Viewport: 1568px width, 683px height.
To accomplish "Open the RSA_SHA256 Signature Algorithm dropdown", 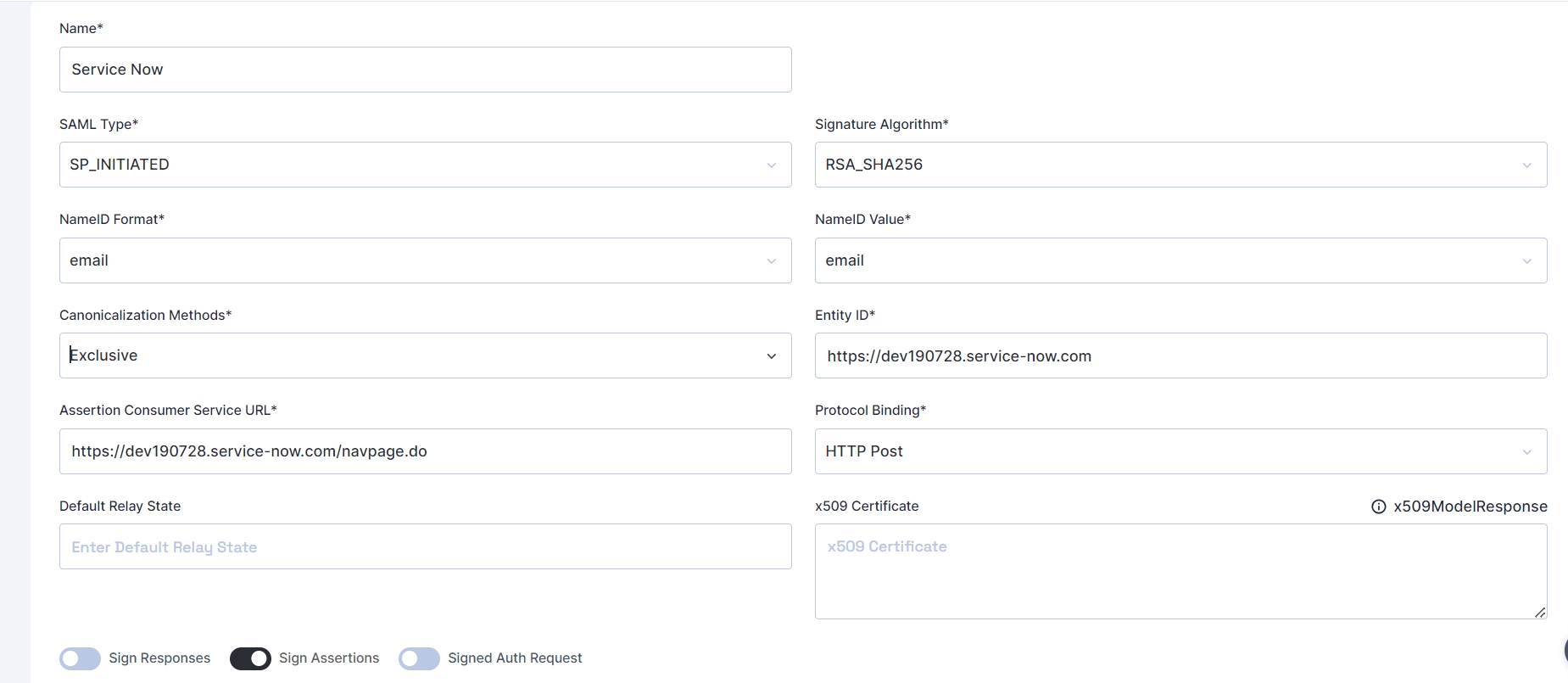I will tap(1179, 165).
